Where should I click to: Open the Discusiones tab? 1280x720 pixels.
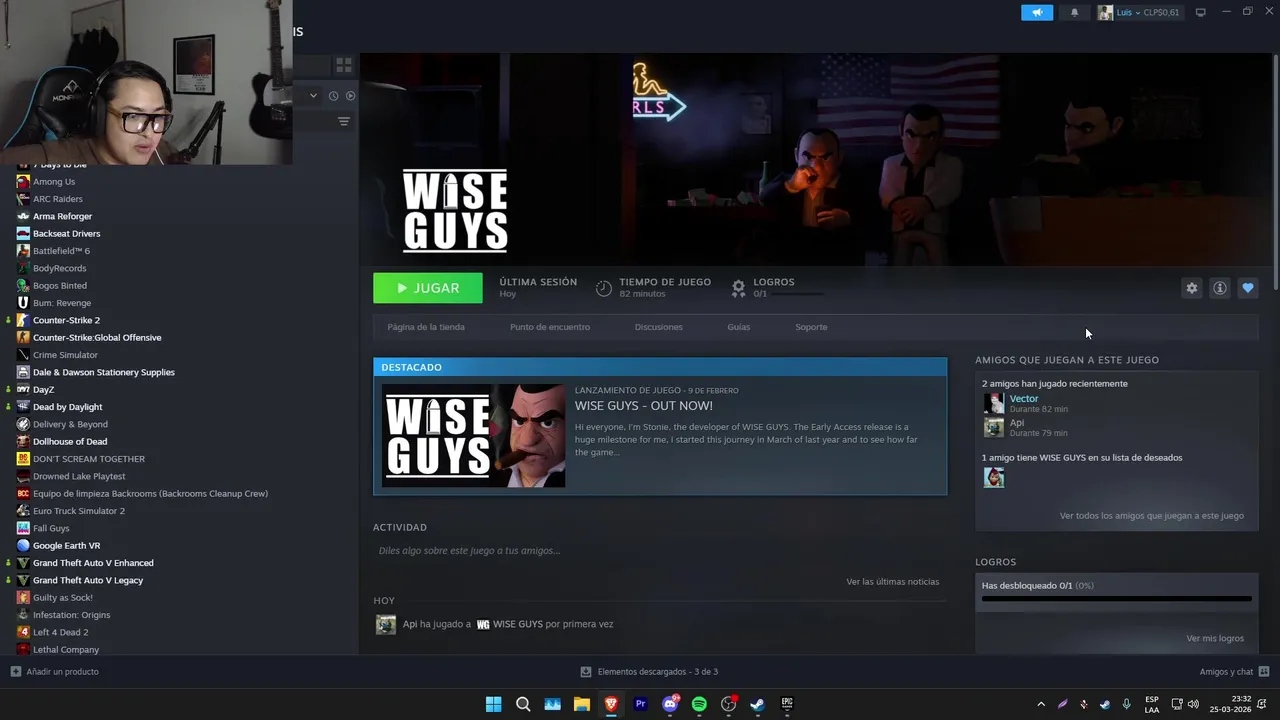click(x=659, y=327)
